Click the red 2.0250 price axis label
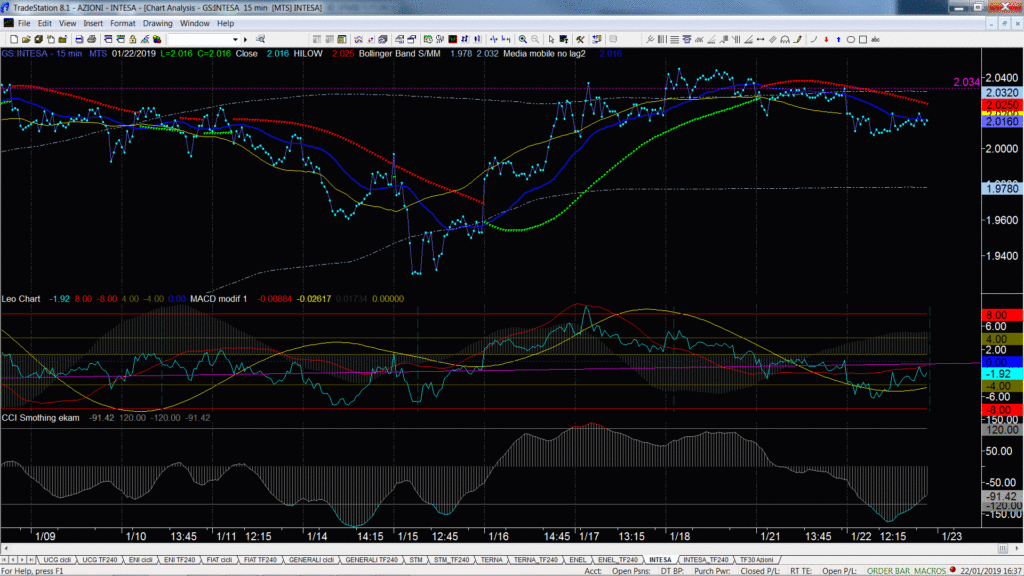 (1002, 104)
